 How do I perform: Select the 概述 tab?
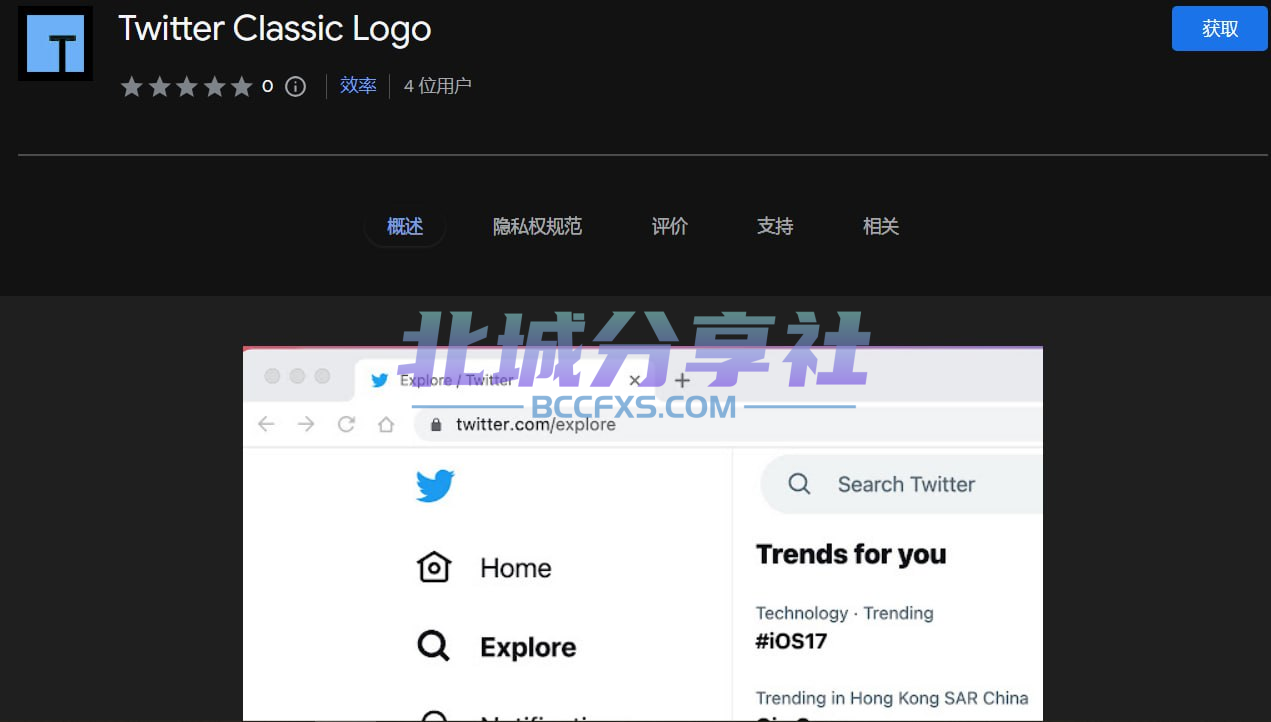click(x=405, y=227)
